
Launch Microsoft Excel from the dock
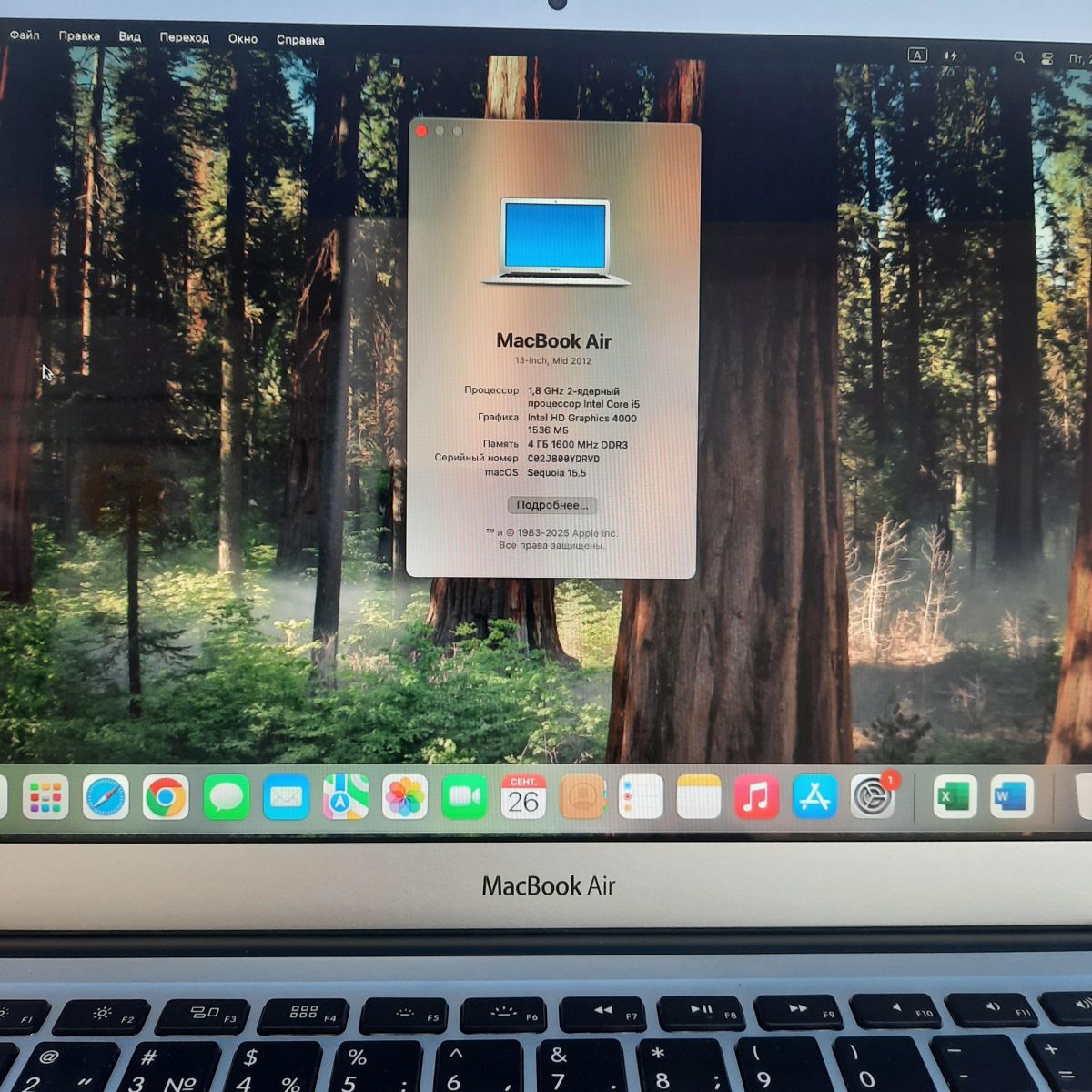(954, 798)
